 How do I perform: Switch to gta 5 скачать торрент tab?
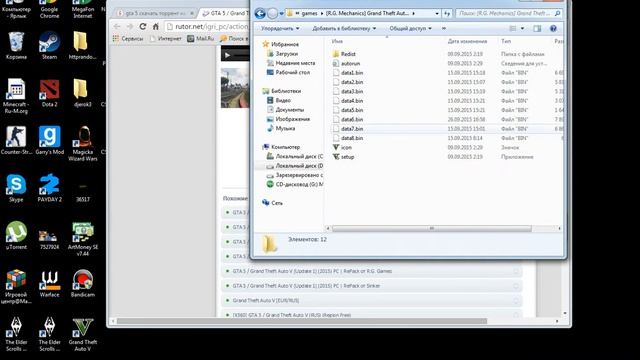point(155,13)
